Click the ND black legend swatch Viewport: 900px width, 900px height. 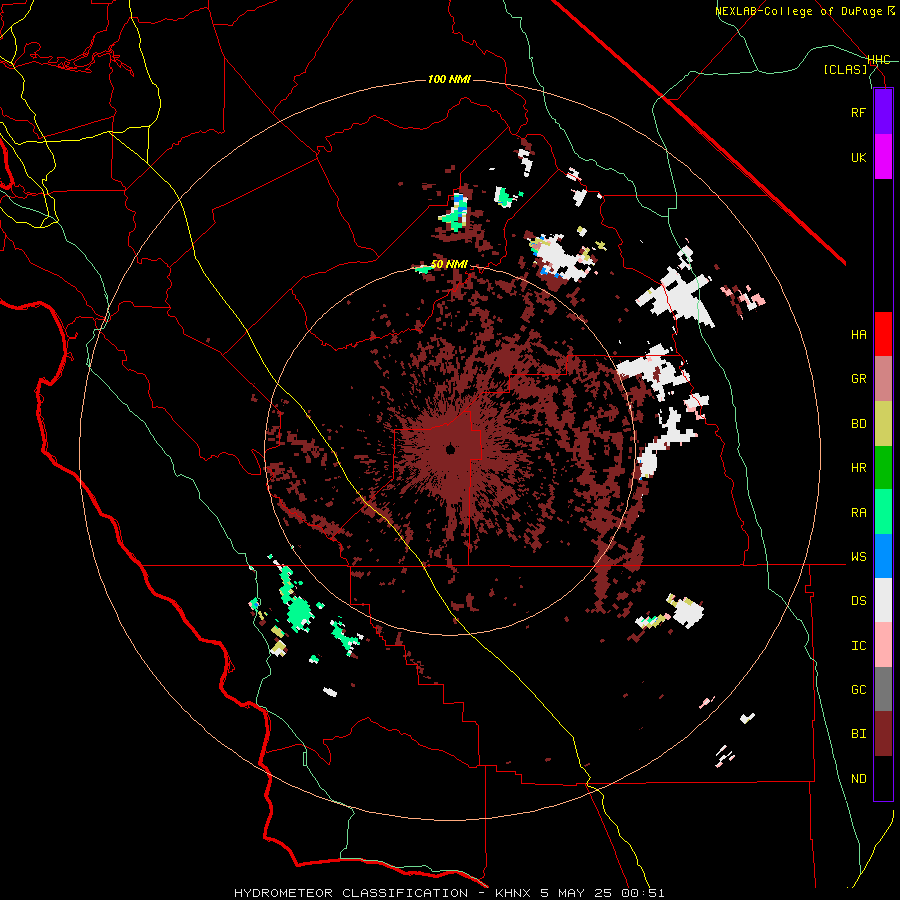click(x=883, y=778)
